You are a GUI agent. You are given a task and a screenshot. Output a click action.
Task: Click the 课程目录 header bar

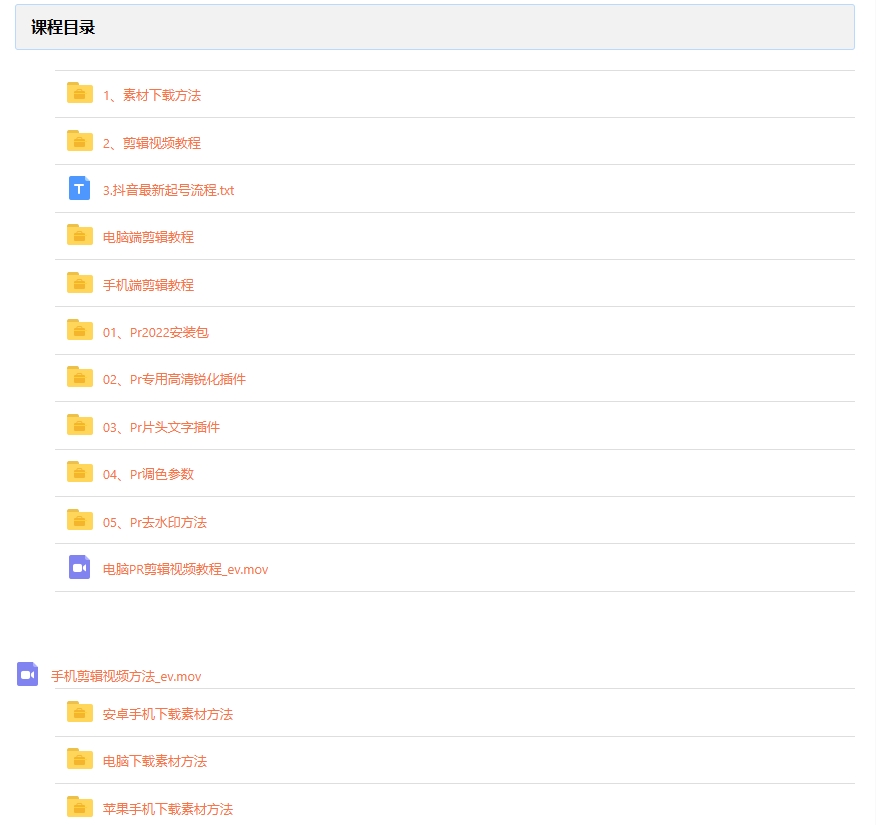point(435,27)
